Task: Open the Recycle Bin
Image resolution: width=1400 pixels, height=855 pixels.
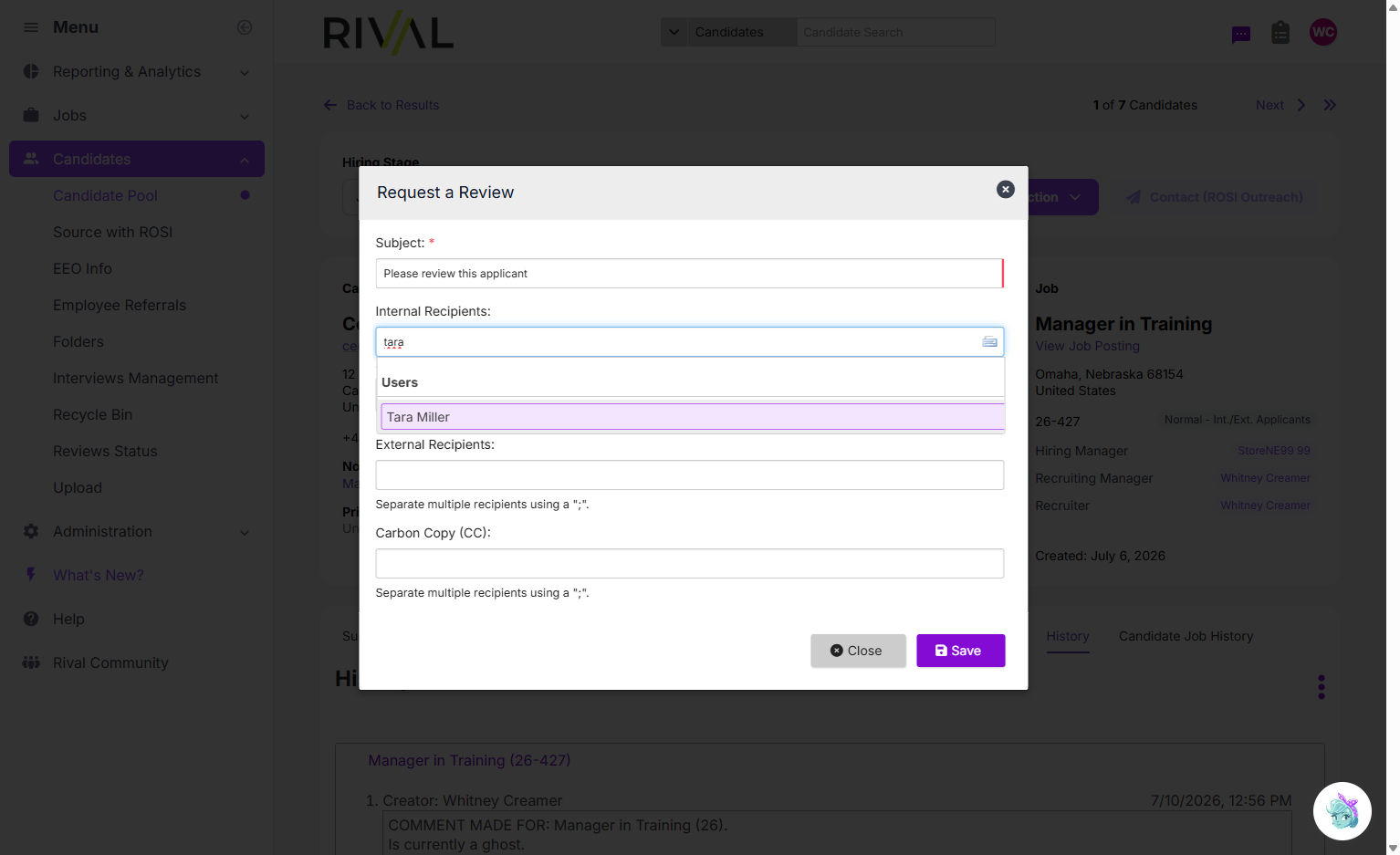Action: 92,414
